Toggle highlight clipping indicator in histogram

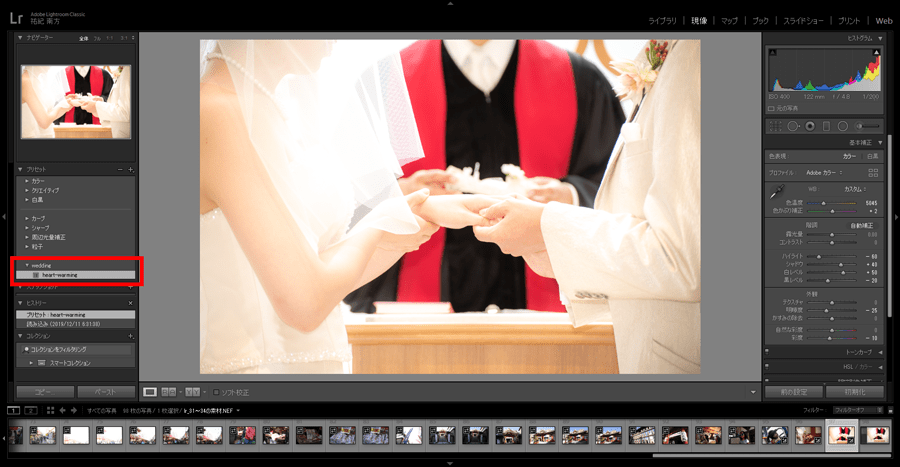click(x=876, y=52)
